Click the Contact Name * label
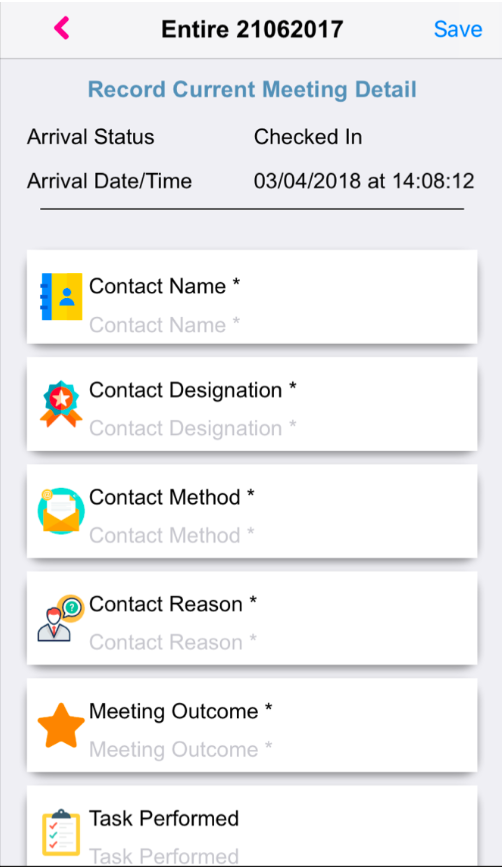Image resolution: width=502 pixels, height=867 pixels. coord(165,286)
